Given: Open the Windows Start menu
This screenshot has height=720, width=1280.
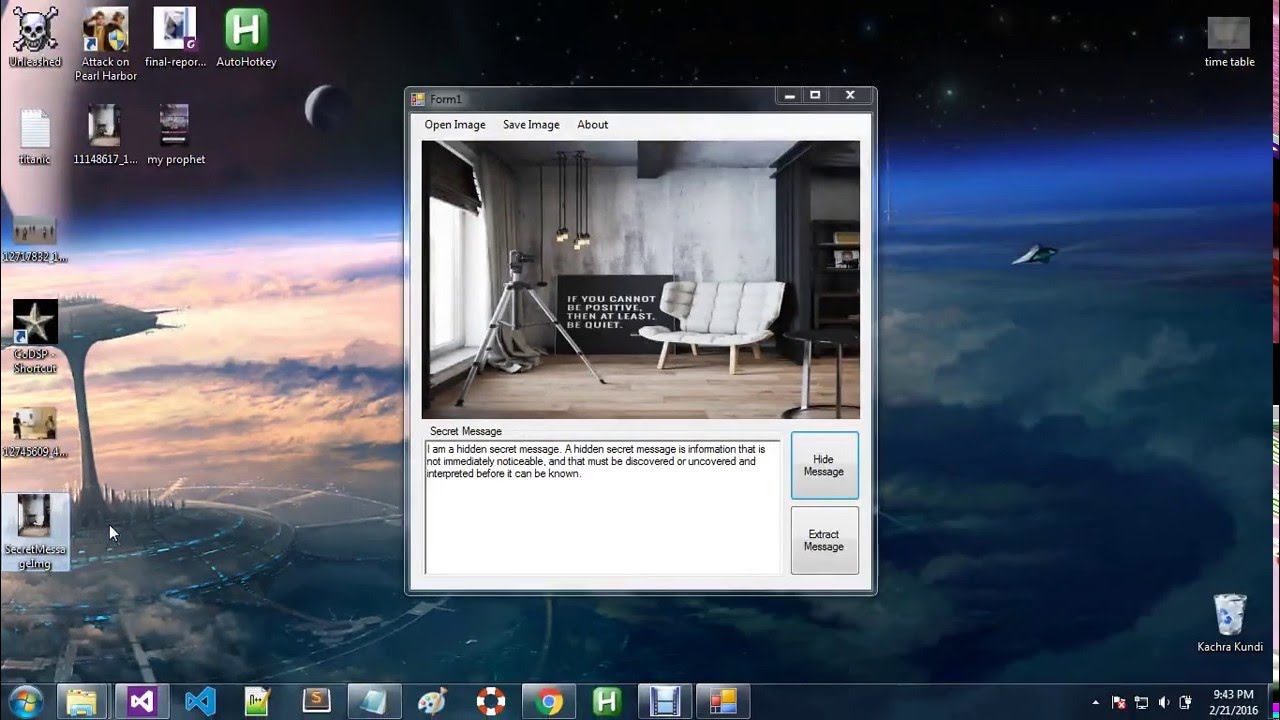Looking at the screenshot, I should [x=26, y=701].
